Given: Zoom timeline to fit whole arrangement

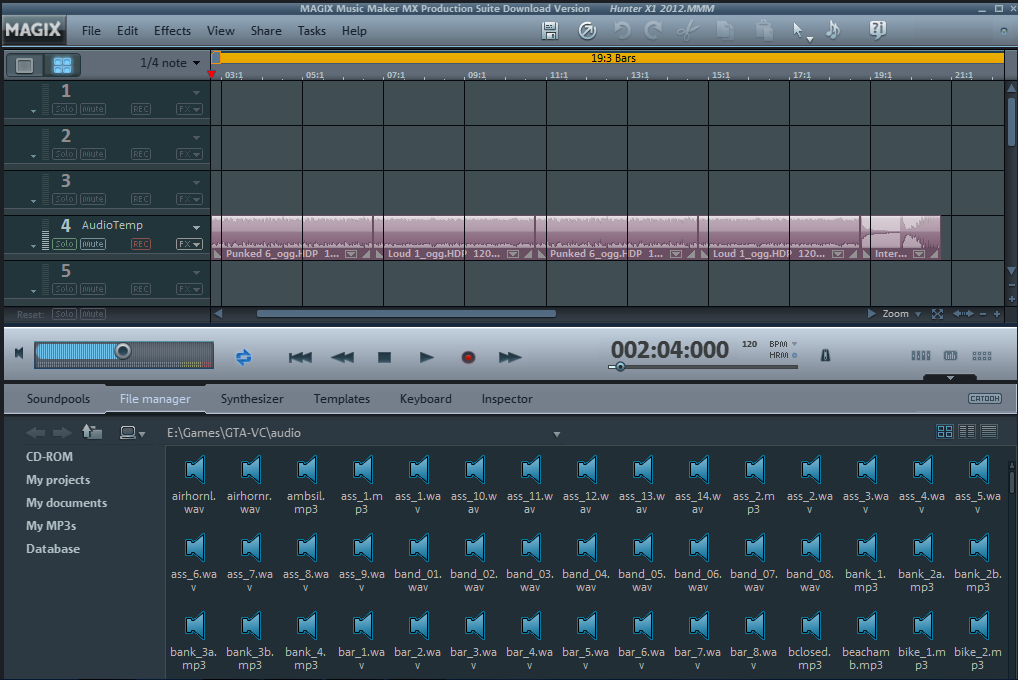Looking at the screenshot, I should click(937, 314).
